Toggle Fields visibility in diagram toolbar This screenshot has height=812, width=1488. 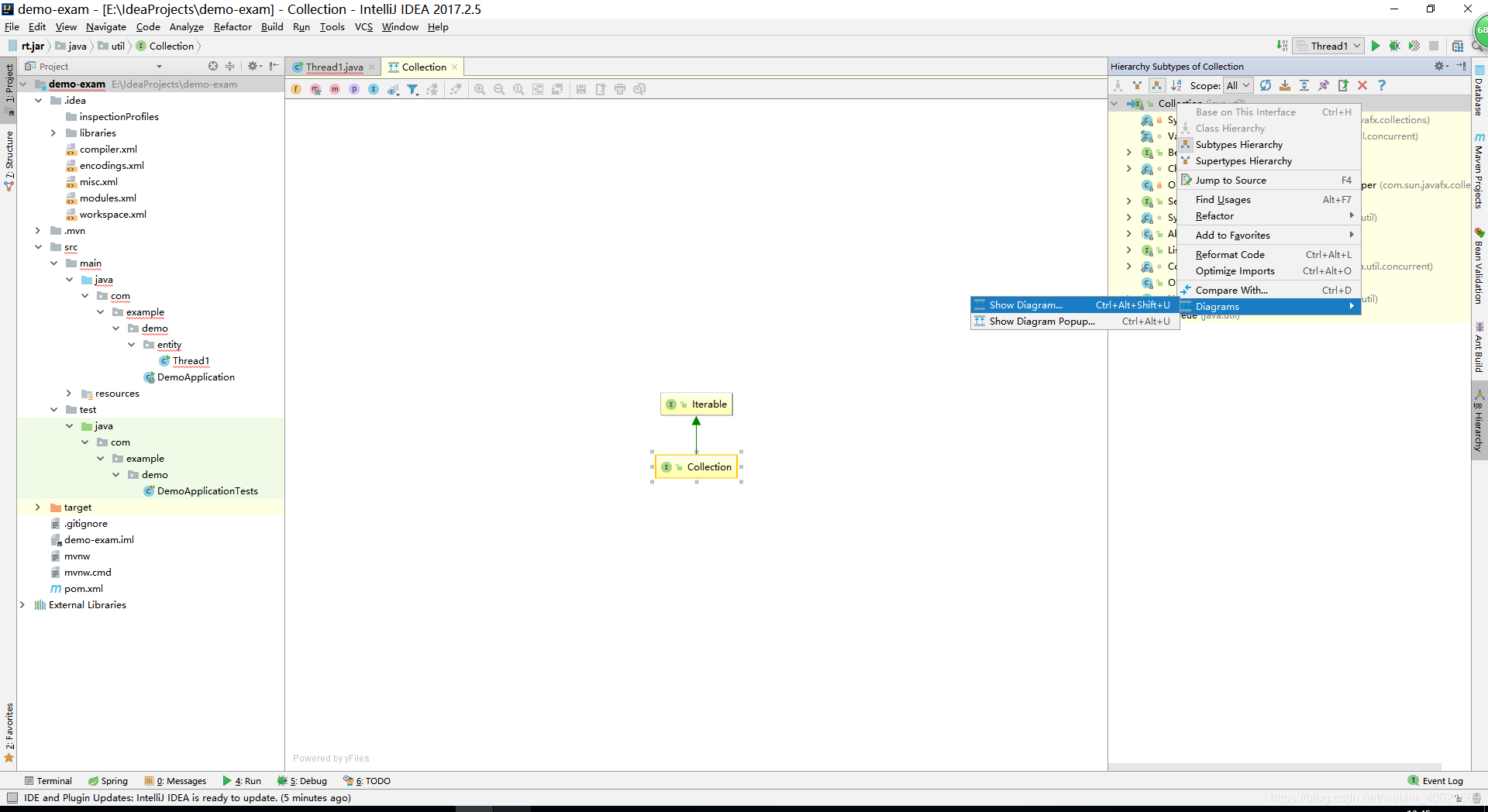[296, 89]
